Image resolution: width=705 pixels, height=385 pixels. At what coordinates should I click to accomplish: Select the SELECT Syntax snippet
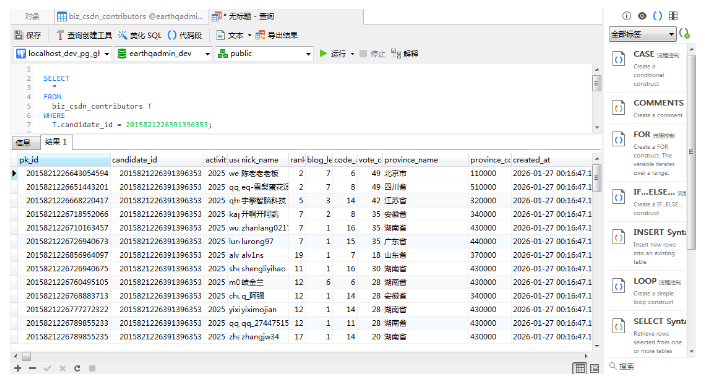[646, 335]
